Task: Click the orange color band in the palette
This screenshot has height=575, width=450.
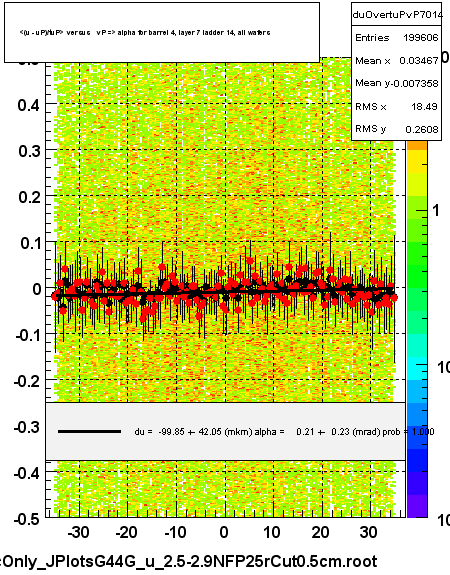Action: click(x=417, y=146)
